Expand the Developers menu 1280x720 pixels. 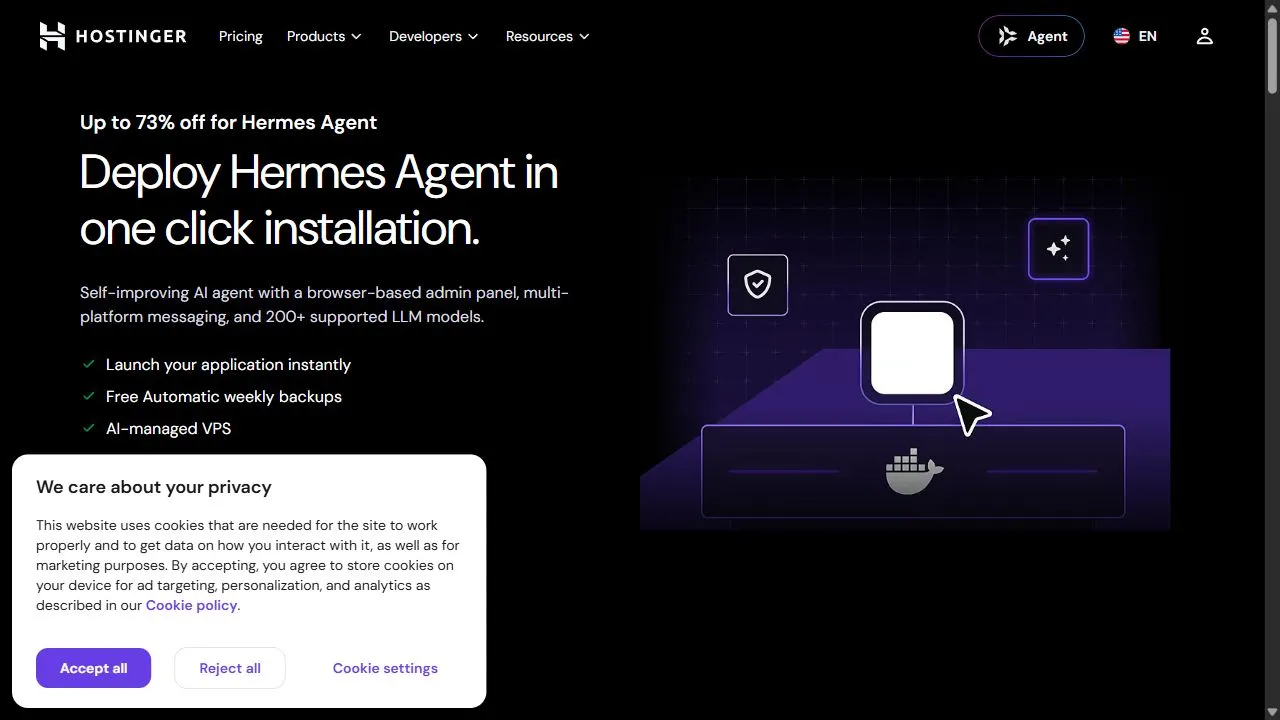pos(434,36)
